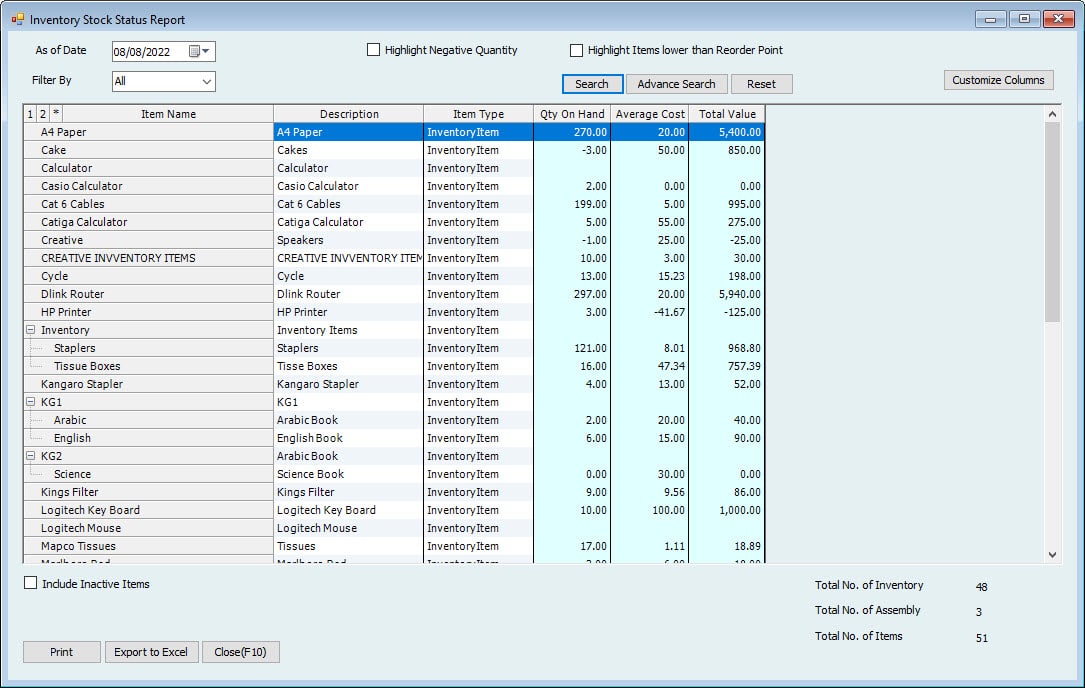Collapse the Inventory tree group

[31, 330]
